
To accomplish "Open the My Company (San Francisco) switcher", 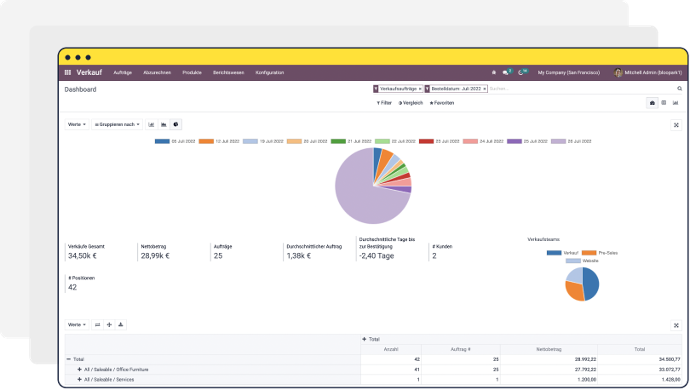I will [569, 73].
